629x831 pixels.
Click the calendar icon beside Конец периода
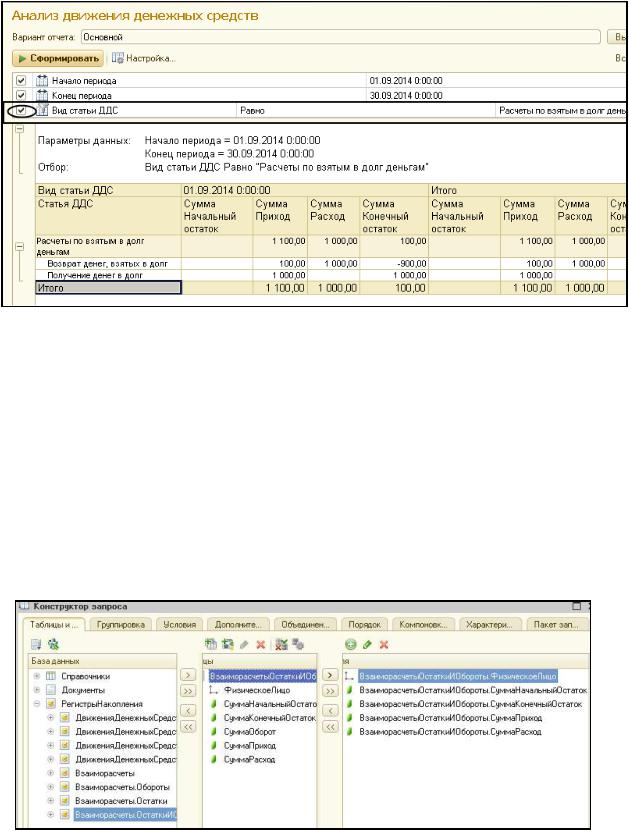click(42, 95)
